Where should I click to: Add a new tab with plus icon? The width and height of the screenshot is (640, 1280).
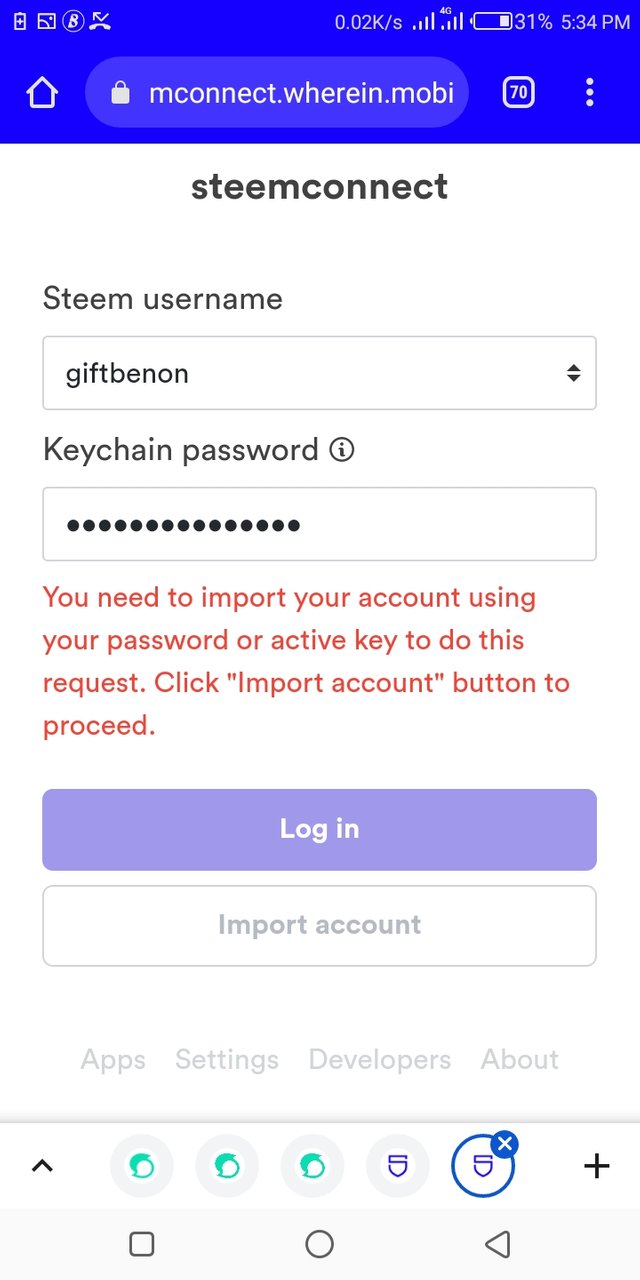pos(597,1165)
